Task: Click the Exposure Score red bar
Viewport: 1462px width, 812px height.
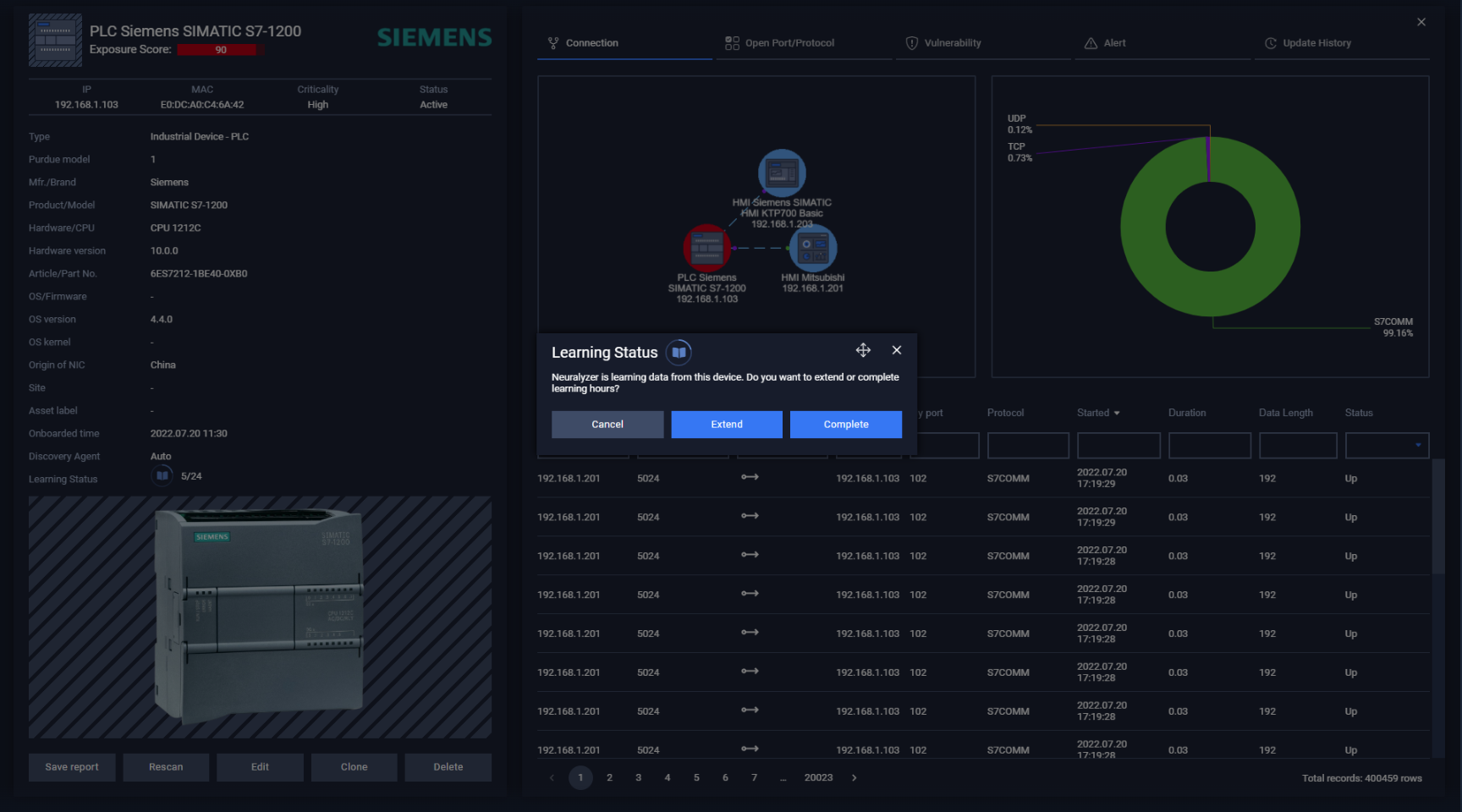Action: (x=221, y=50)
